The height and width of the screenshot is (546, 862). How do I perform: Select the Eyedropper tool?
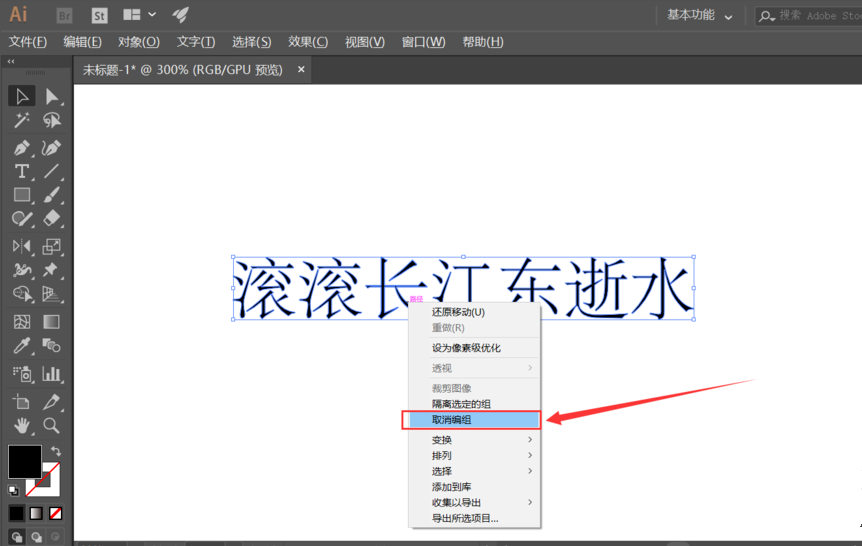(21, 346)
